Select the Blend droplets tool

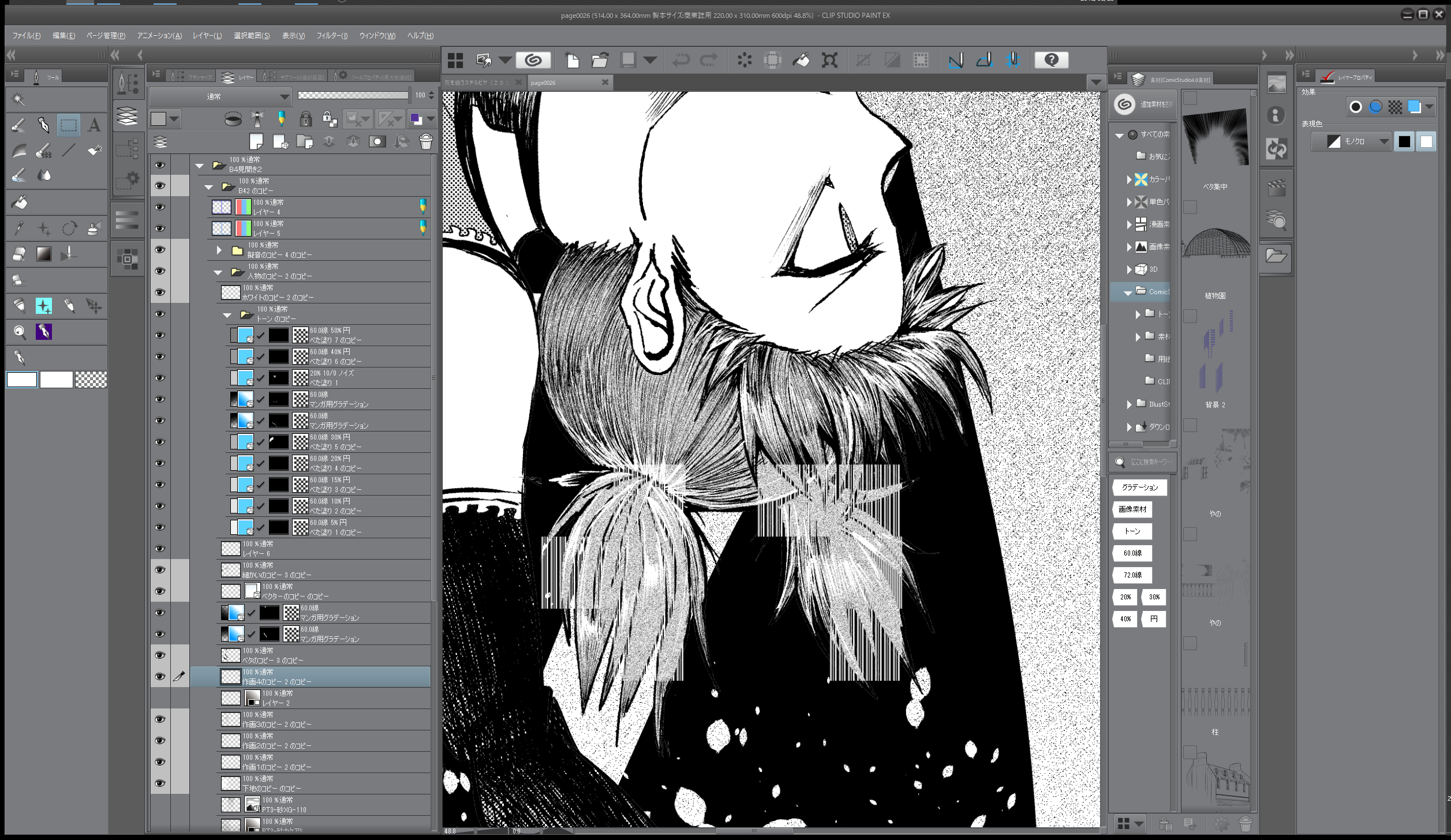[x=44, y=175]
